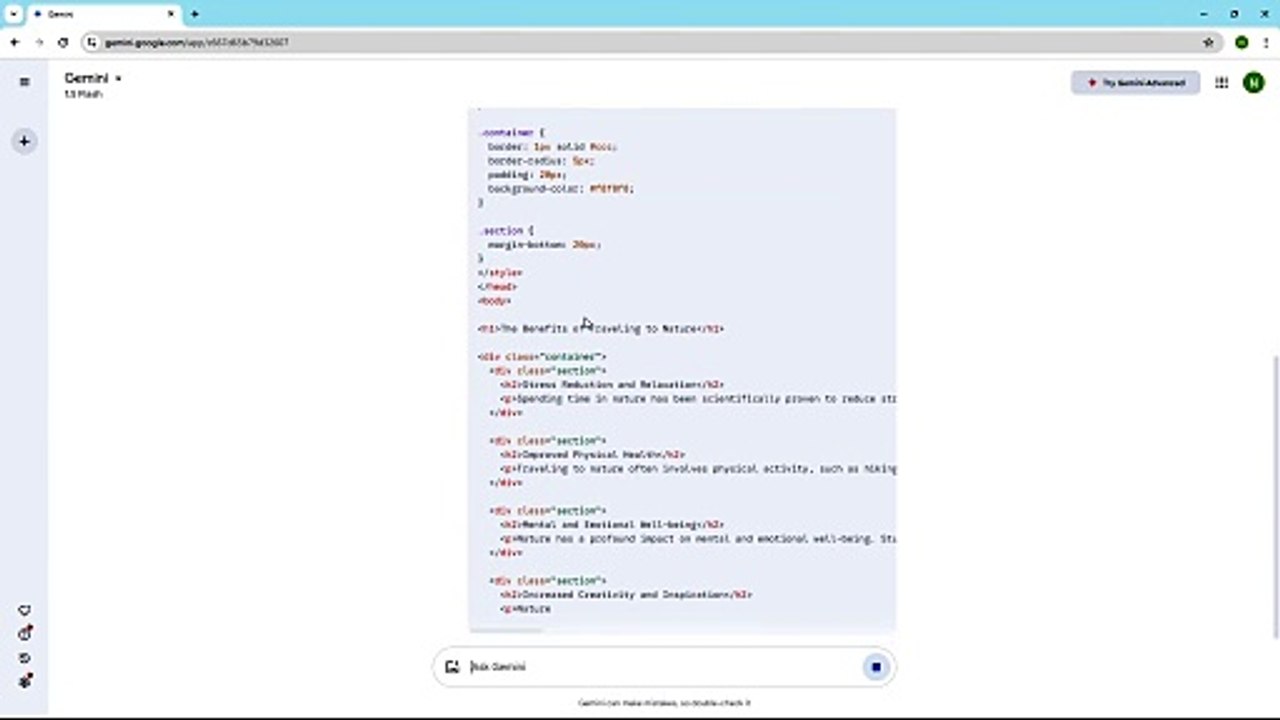Click 'Traveling to nature often involves' paragraph line

[x=698, y=468]
